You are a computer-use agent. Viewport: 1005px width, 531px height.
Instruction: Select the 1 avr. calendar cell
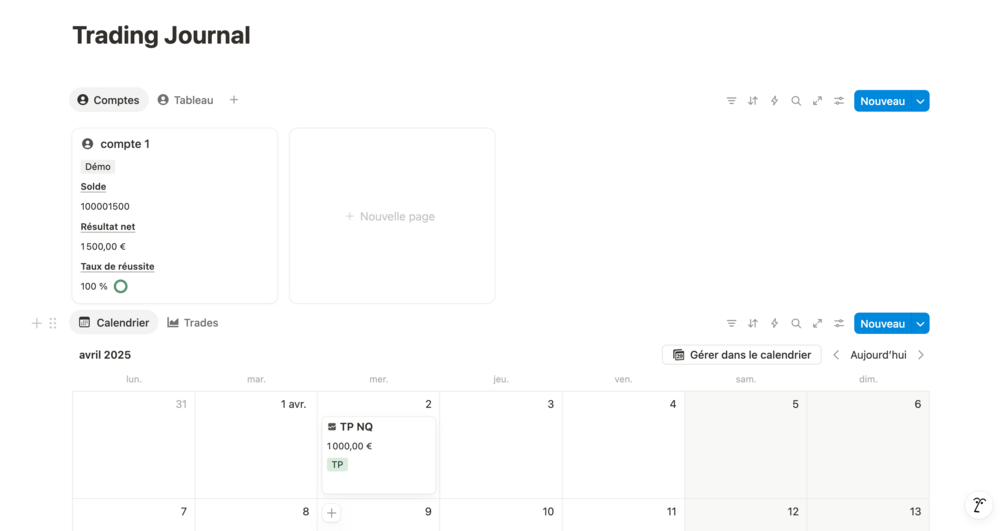(256, 445)
